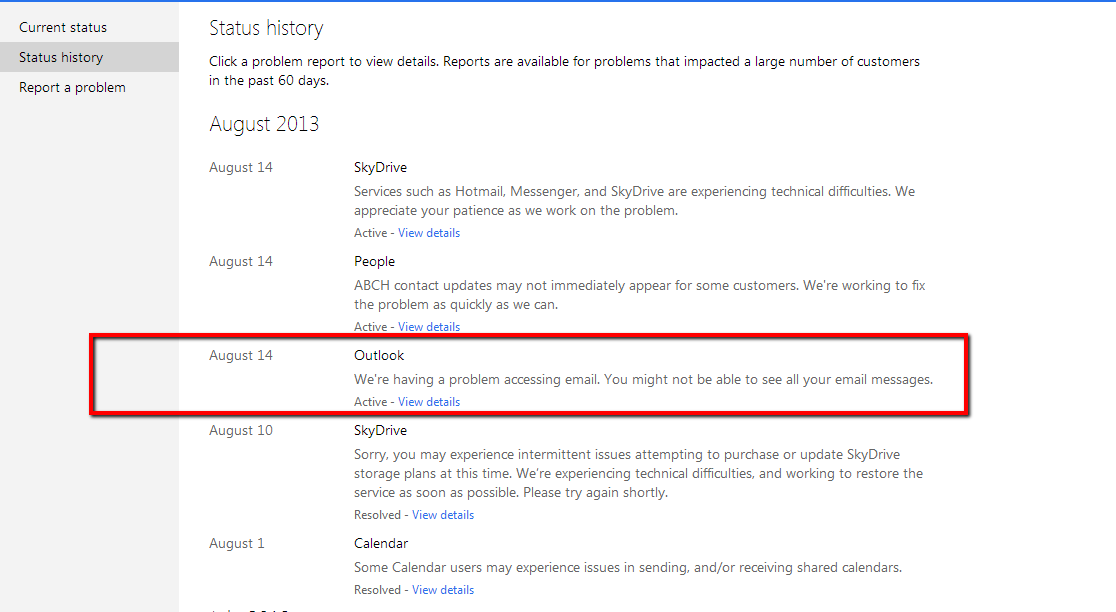
Task: Click the Hotmail, Messenger technical difficulties text
Action: 634,201
